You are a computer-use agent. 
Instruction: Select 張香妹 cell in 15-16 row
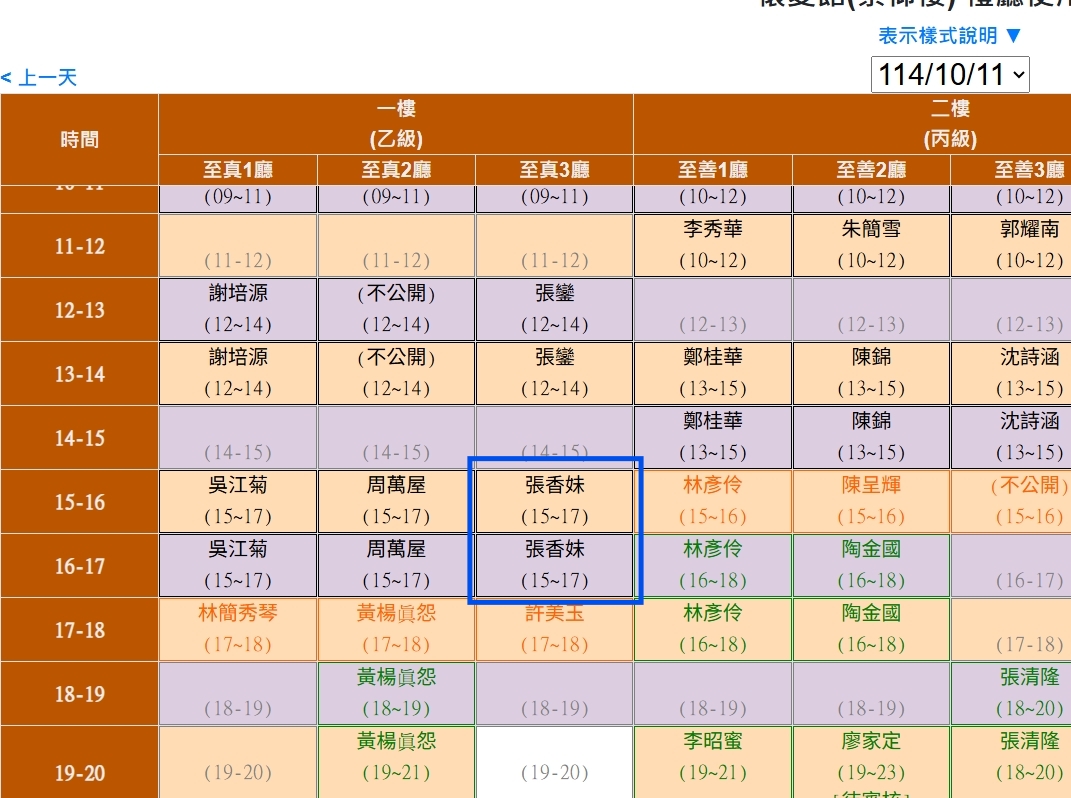tap(555, 501)
